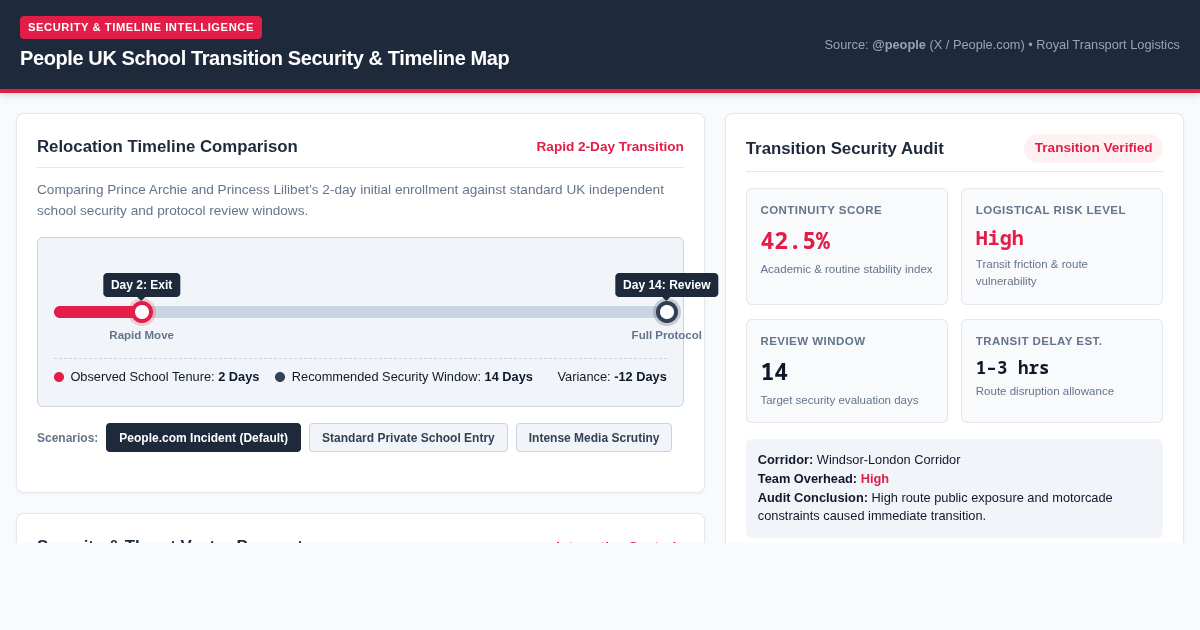Click the Continuity Score 42.5% value
Image resolution: width=1200 pixels, height=630 pixels.
point(795,241)
